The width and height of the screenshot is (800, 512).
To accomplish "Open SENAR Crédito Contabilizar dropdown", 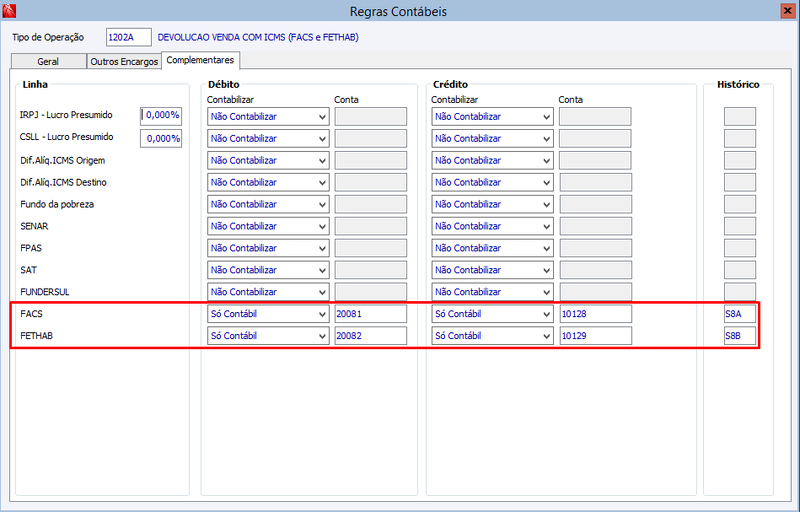I will [x=492, y=226].
